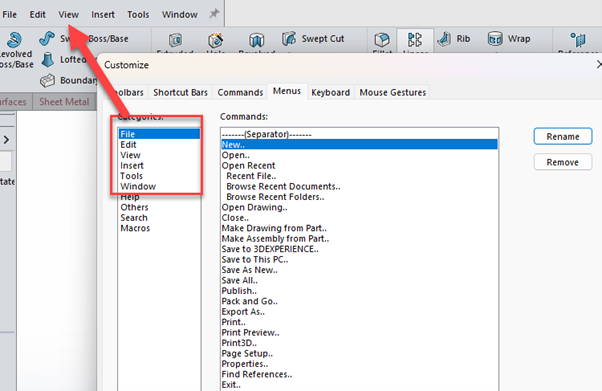Open the Insert menu in menu bar

103,15
